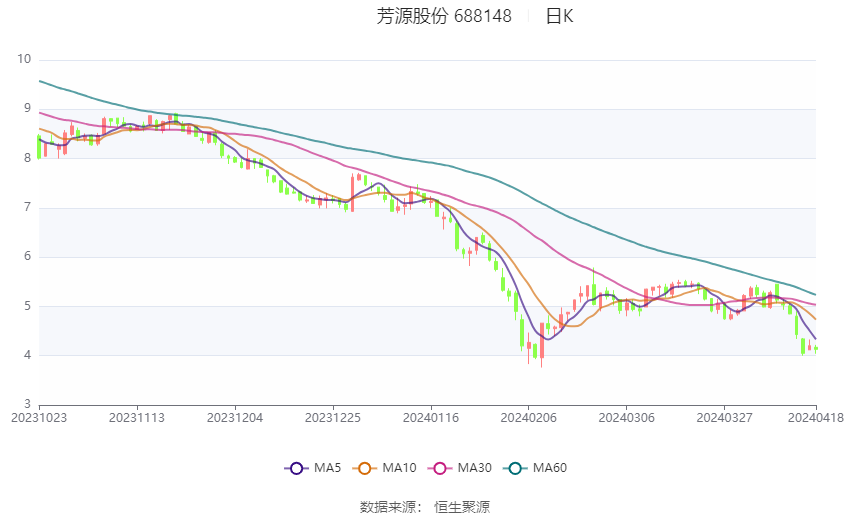The width and height of the screenshot is (850, 517).
Task: Click the y-axis value 10 label
Action: click(24, 59)
